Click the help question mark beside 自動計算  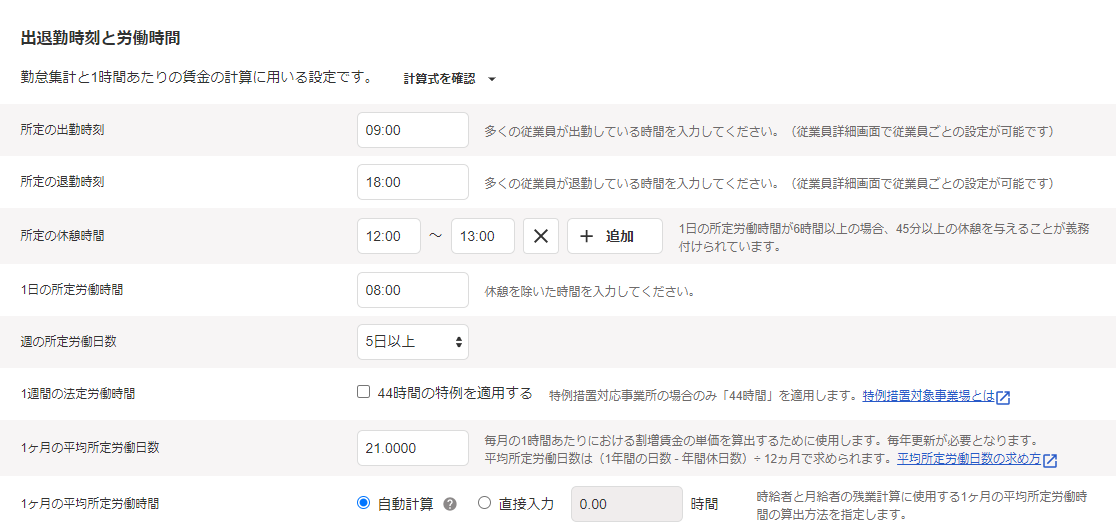(x=450, y=504)
